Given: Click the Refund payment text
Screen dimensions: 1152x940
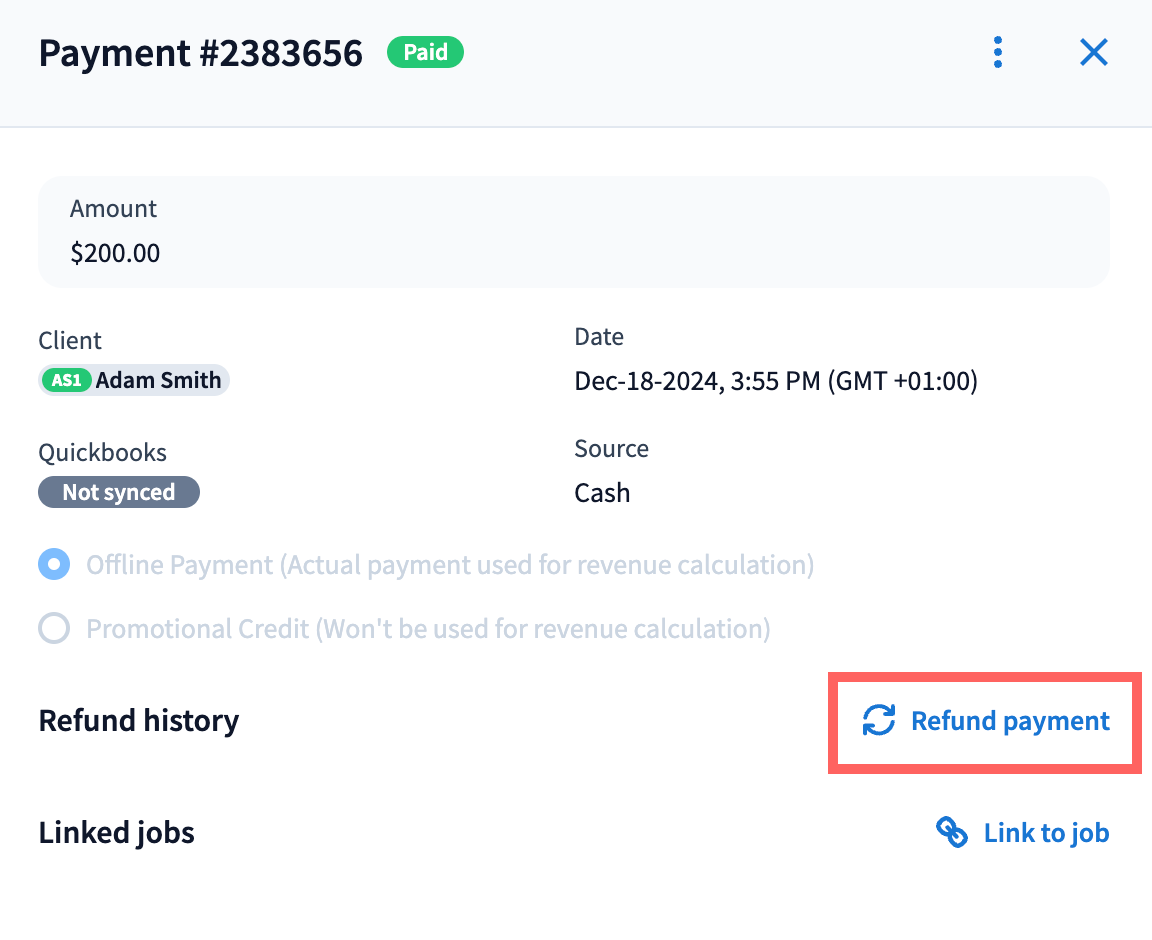Looking at the screenshot, I should (1010, 721).
